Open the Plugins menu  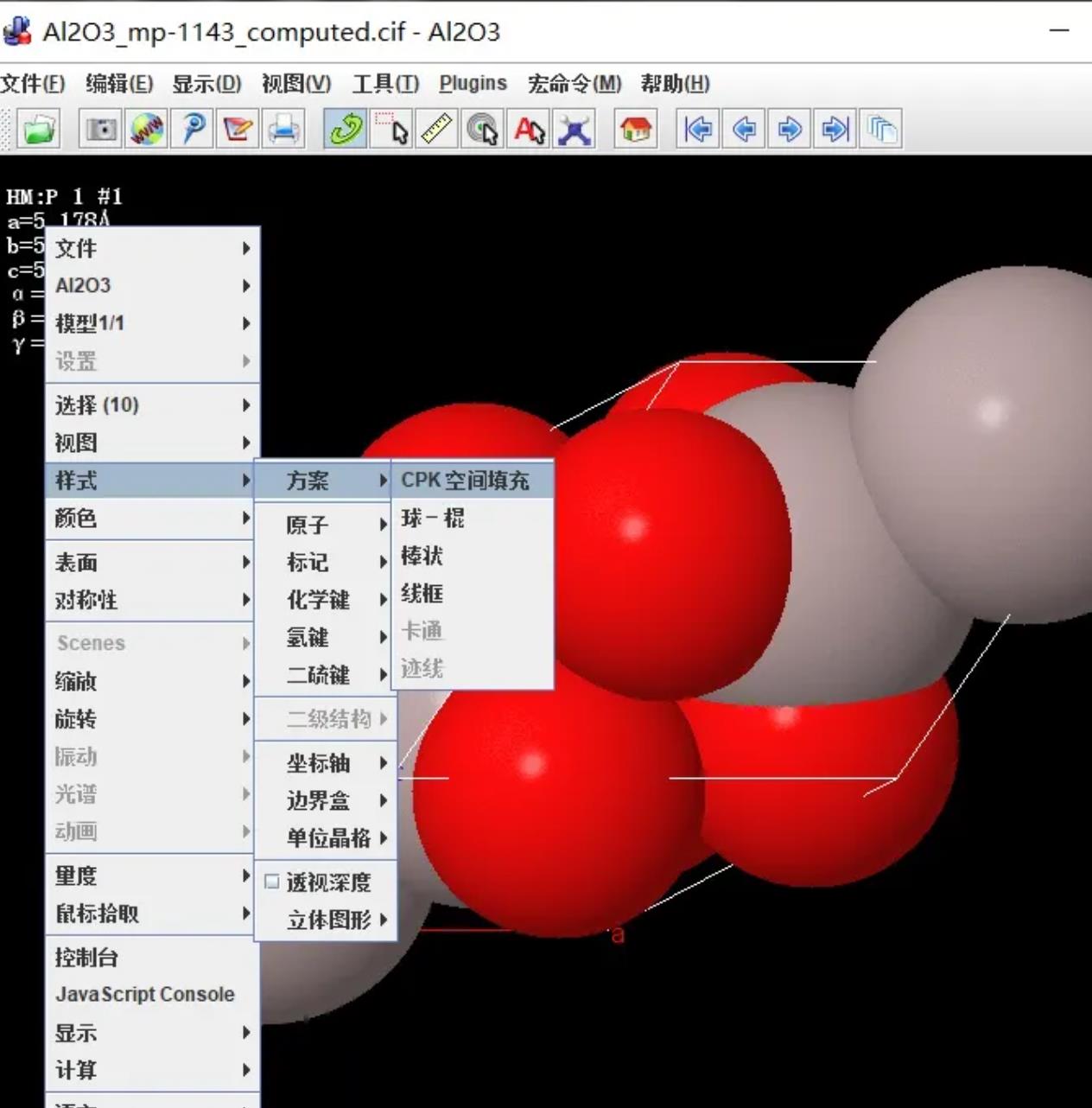(473, 83)
